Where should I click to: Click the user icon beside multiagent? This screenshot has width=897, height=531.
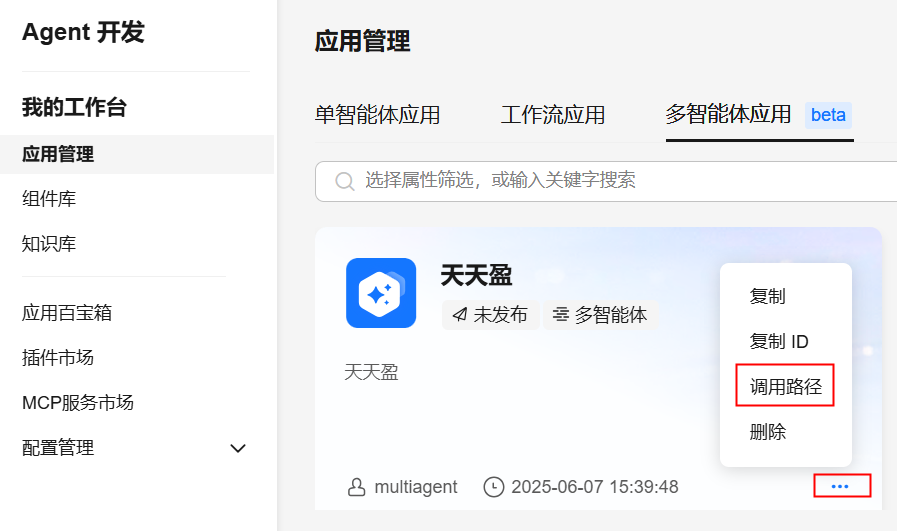356,487
